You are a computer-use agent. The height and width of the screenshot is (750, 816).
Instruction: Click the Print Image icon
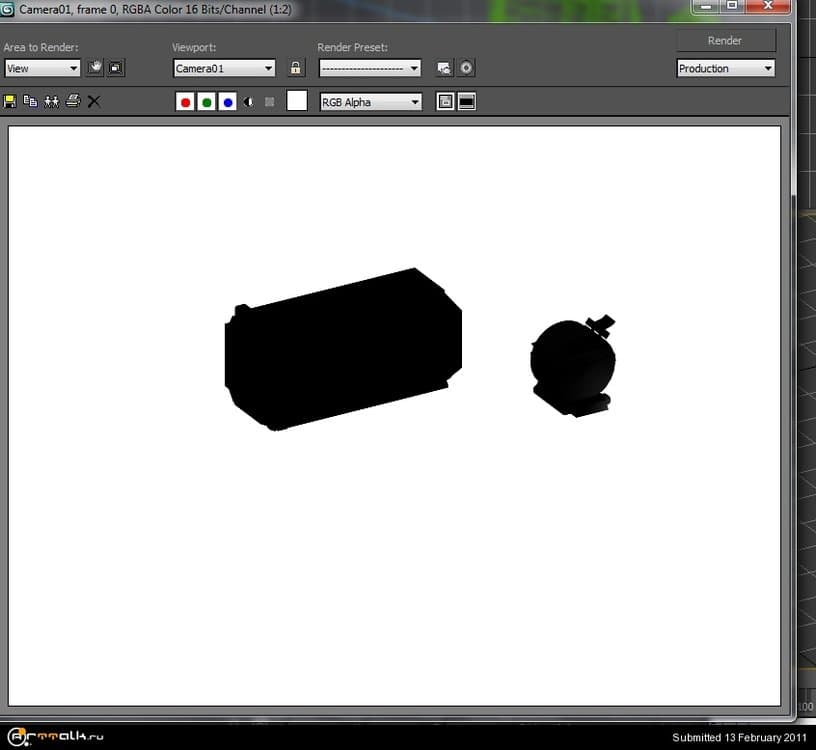coord(72,101)
